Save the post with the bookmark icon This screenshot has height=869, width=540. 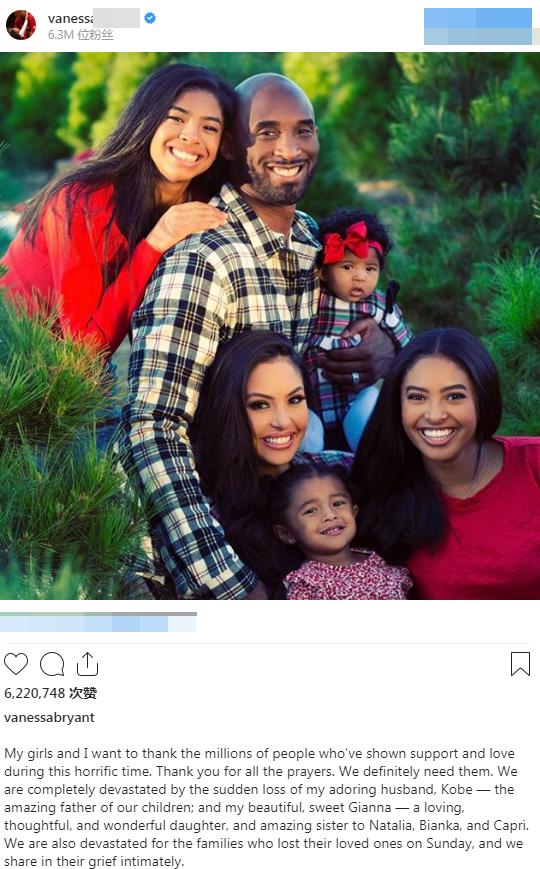pyautogui.click(x=520, y=664)
